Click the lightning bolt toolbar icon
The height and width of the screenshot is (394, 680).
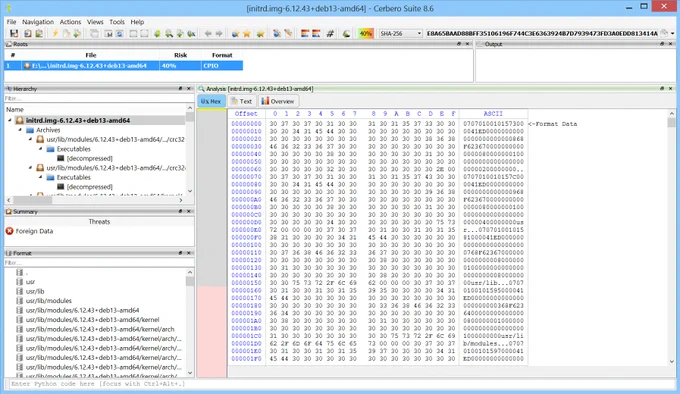[x=55, y=33]
